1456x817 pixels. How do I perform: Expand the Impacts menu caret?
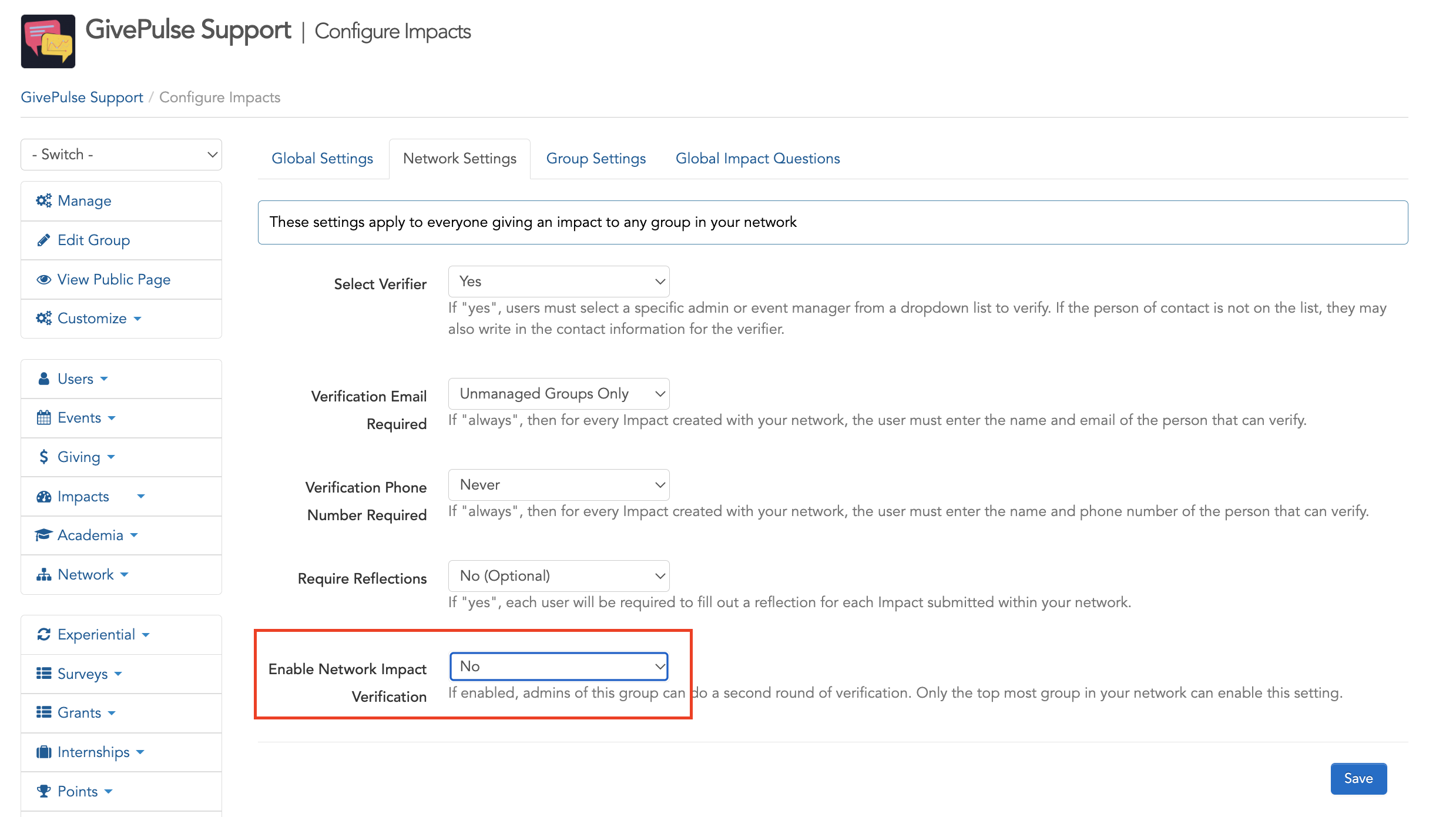tap(141, 497)
